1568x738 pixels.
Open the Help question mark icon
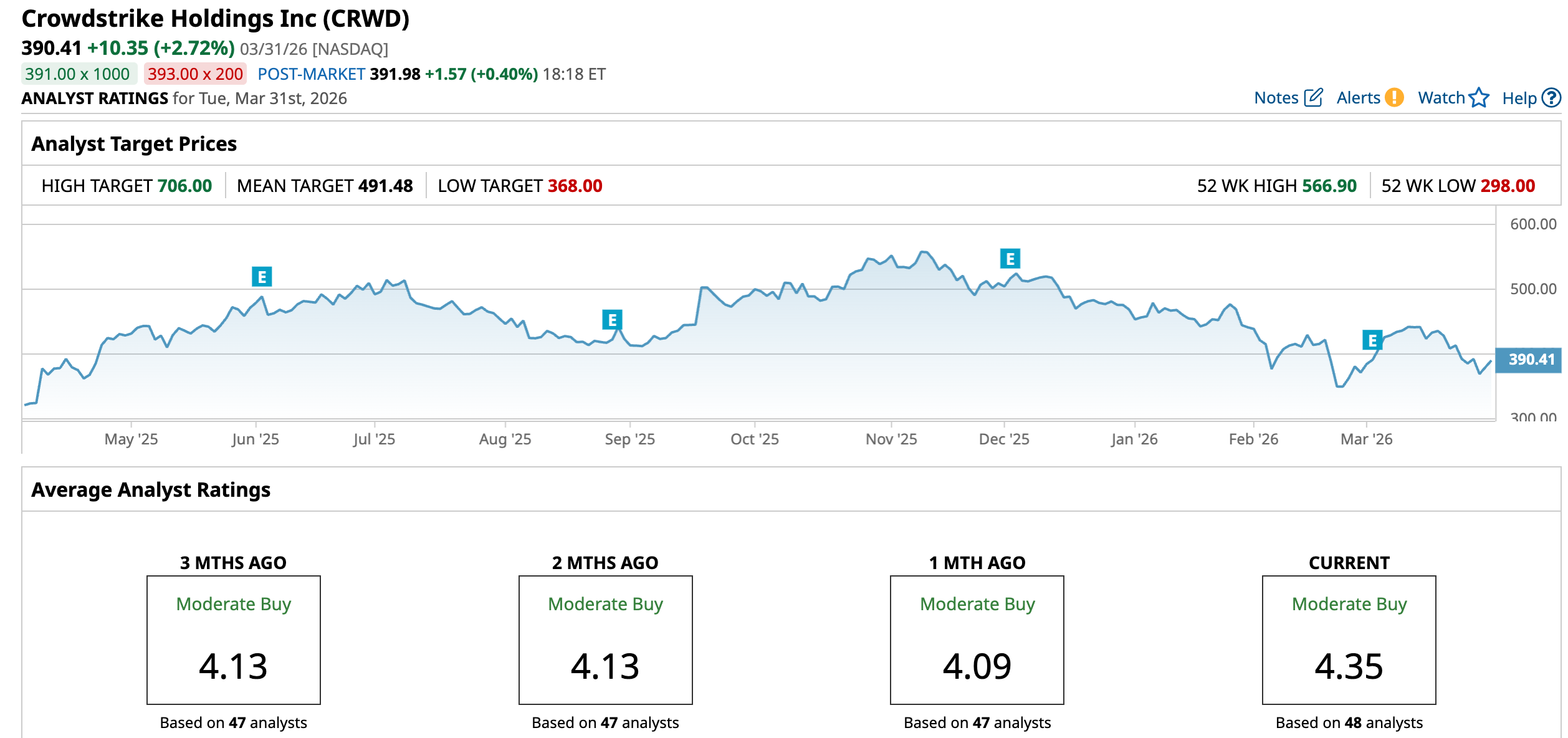pos(1551,98)
